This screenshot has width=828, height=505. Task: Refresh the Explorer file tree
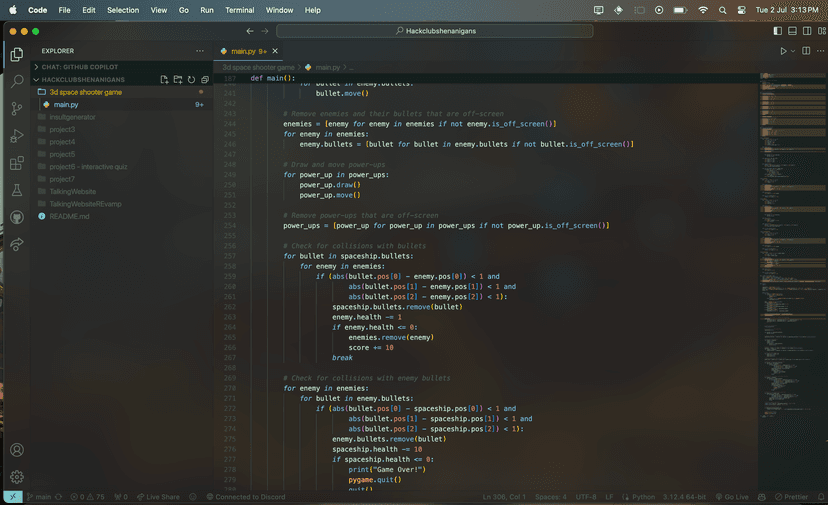pyautogui.click(x=191, y=79)
